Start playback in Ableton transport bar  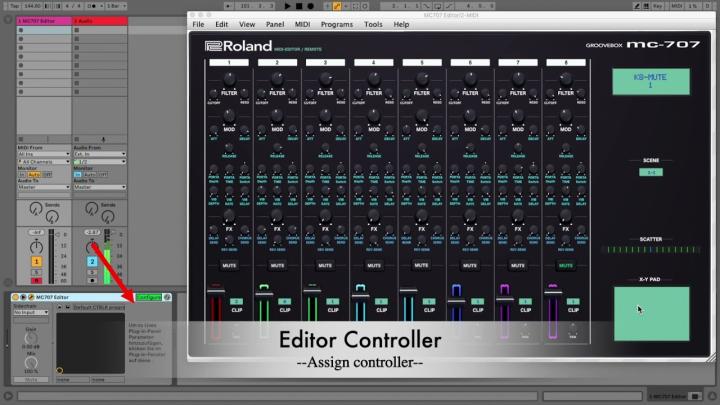point(287,6)
